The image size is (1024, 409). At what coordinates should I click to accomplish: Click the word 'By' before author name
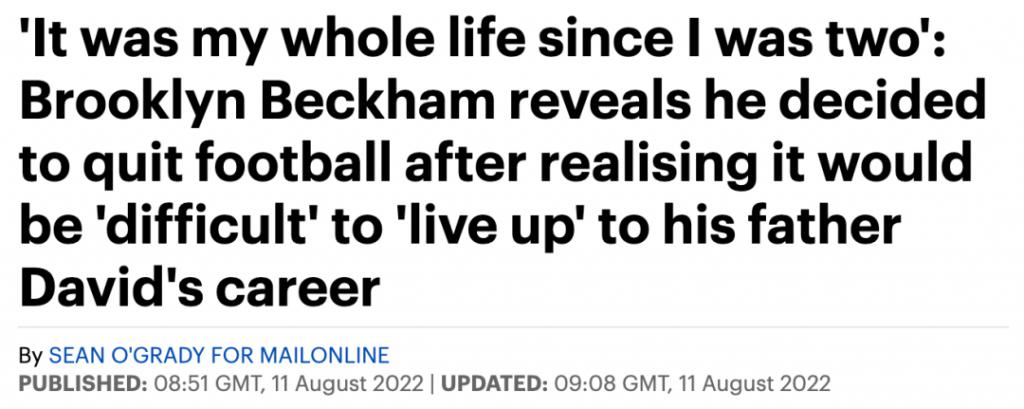click(31, 356)
